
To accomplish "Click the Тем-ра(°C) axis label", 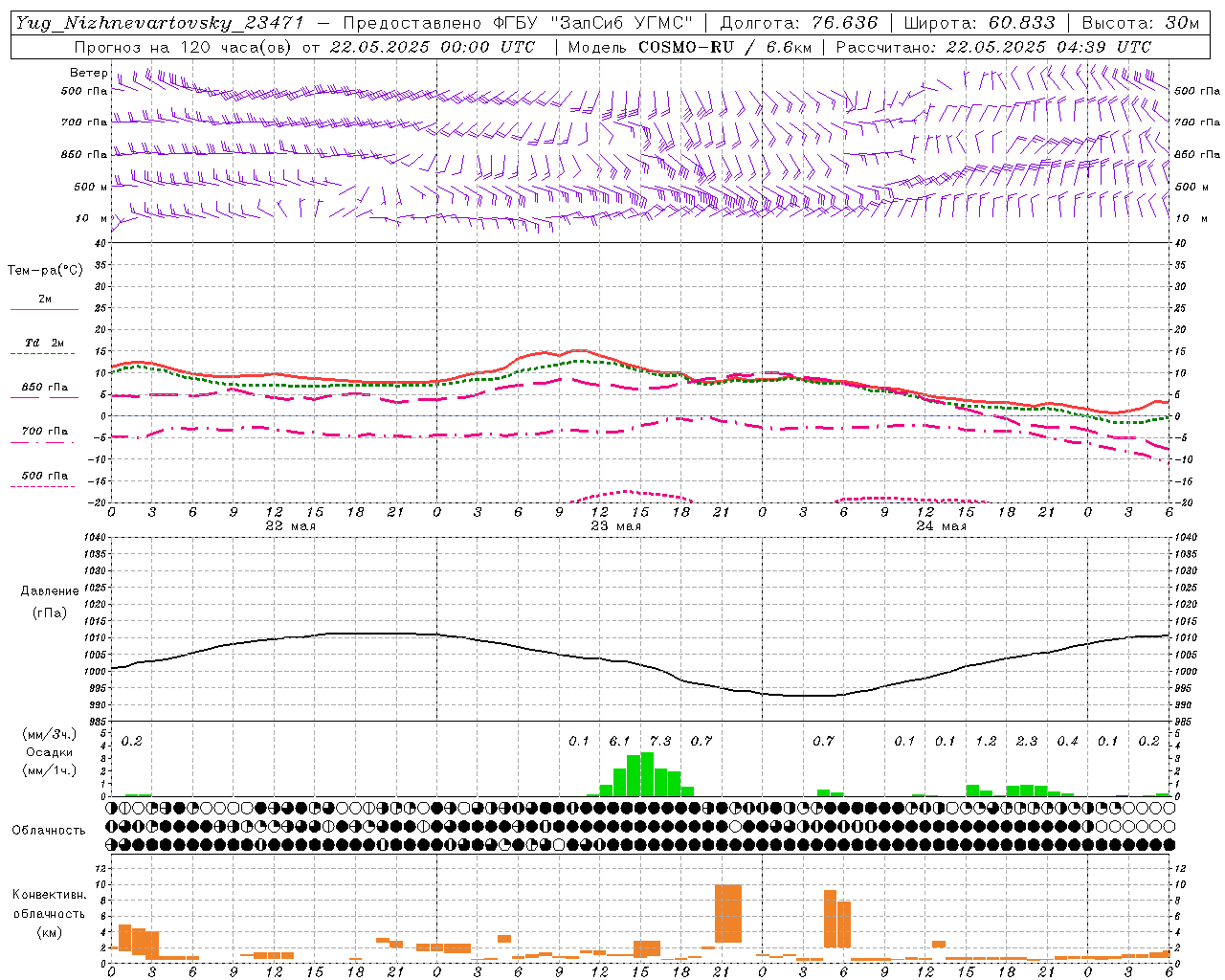I will point(45,271).
